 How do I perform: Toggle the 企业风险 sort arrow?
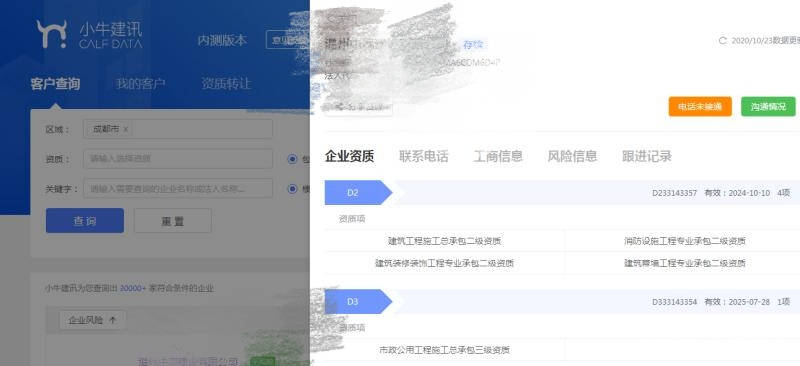(x=113, y=320)
